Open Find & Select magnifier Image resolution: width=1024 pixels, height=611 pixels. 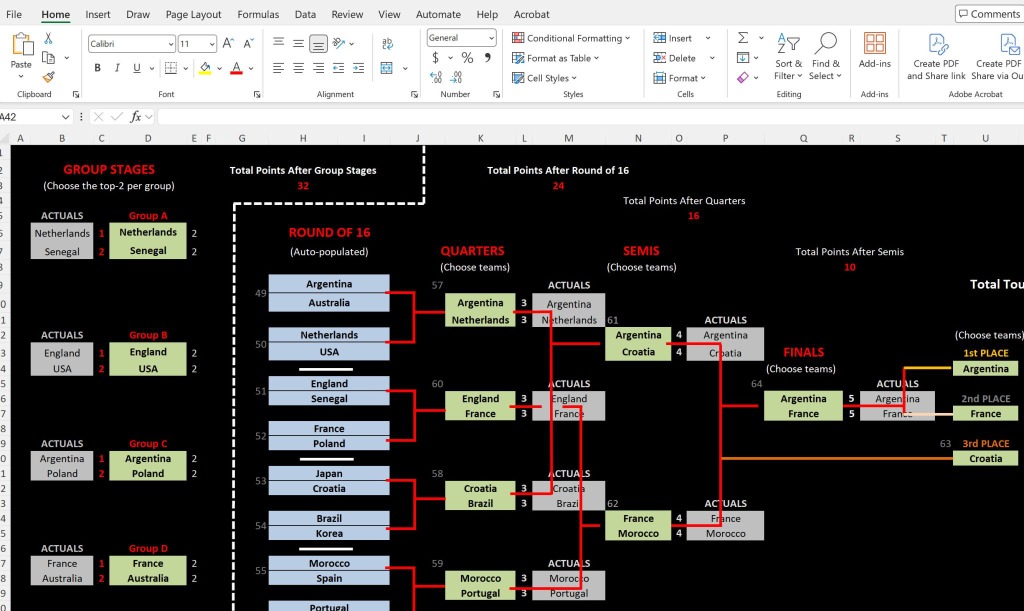click(825, 56)
